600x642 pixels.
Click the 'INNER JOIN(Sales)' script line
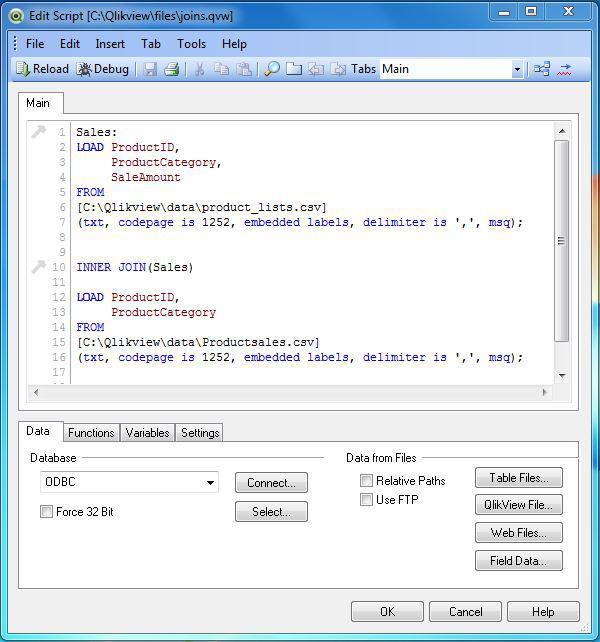click(x=135, y=267)
